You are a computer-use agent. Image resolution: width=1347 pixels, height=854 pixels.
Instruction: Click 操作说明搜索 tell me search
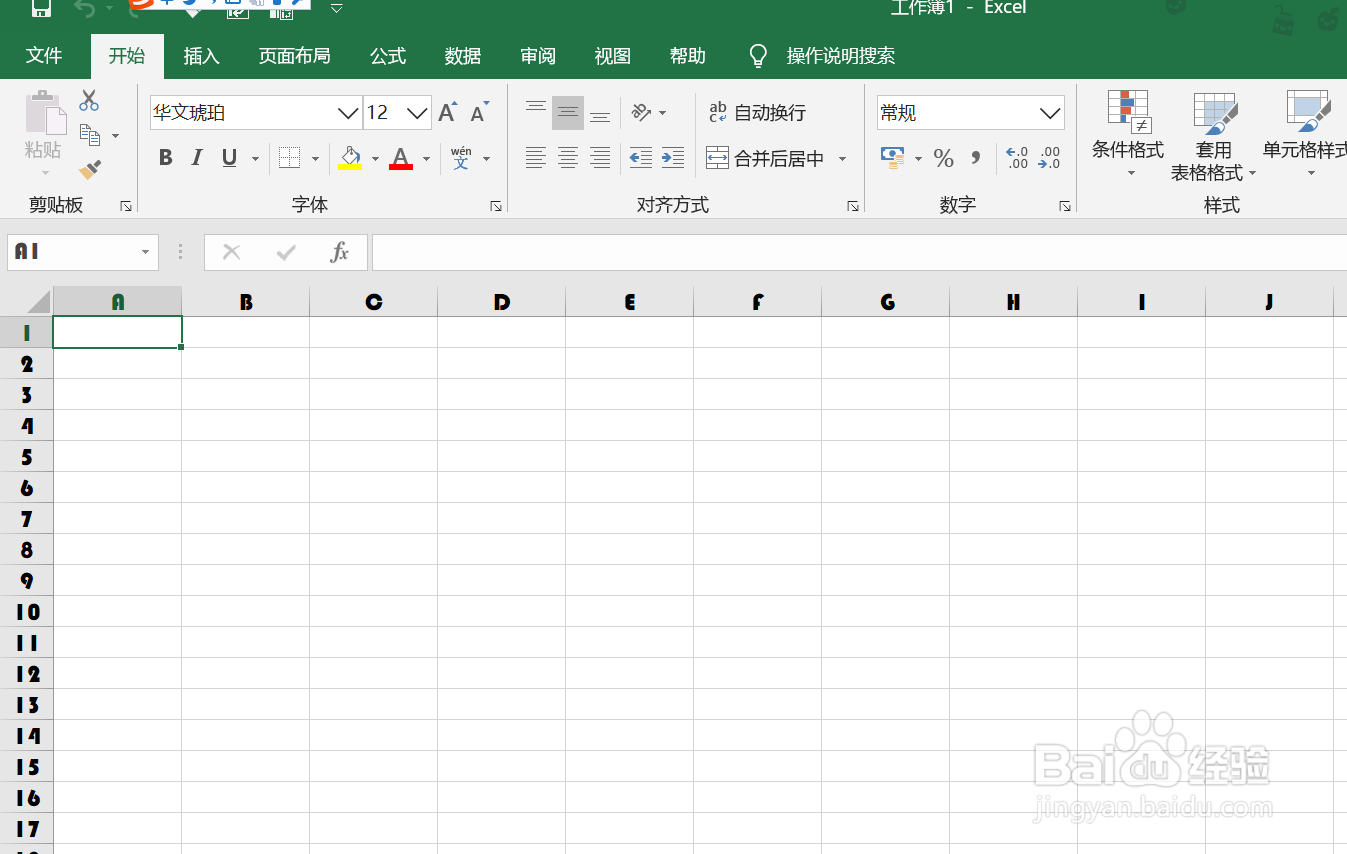tap(823, 56)
